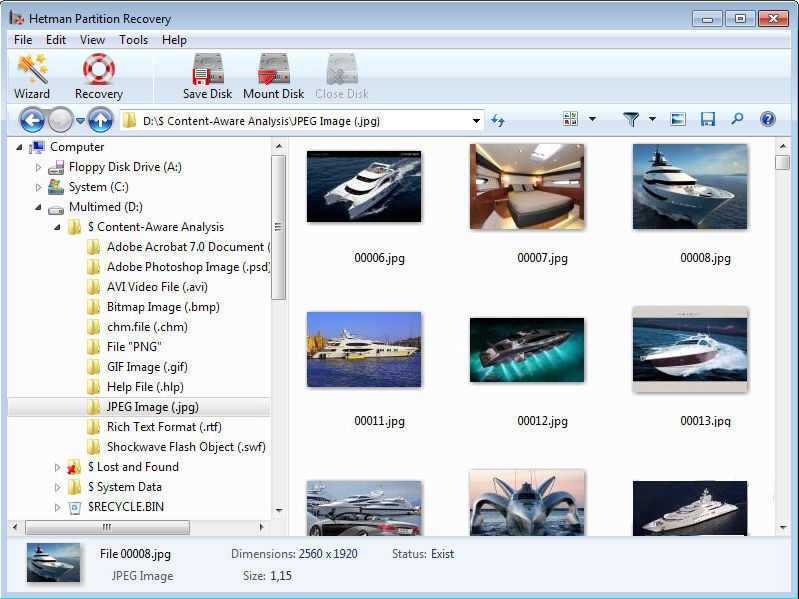Click the Recovery lifebuoy icon
Screen dimensions: 799x599
99,69
